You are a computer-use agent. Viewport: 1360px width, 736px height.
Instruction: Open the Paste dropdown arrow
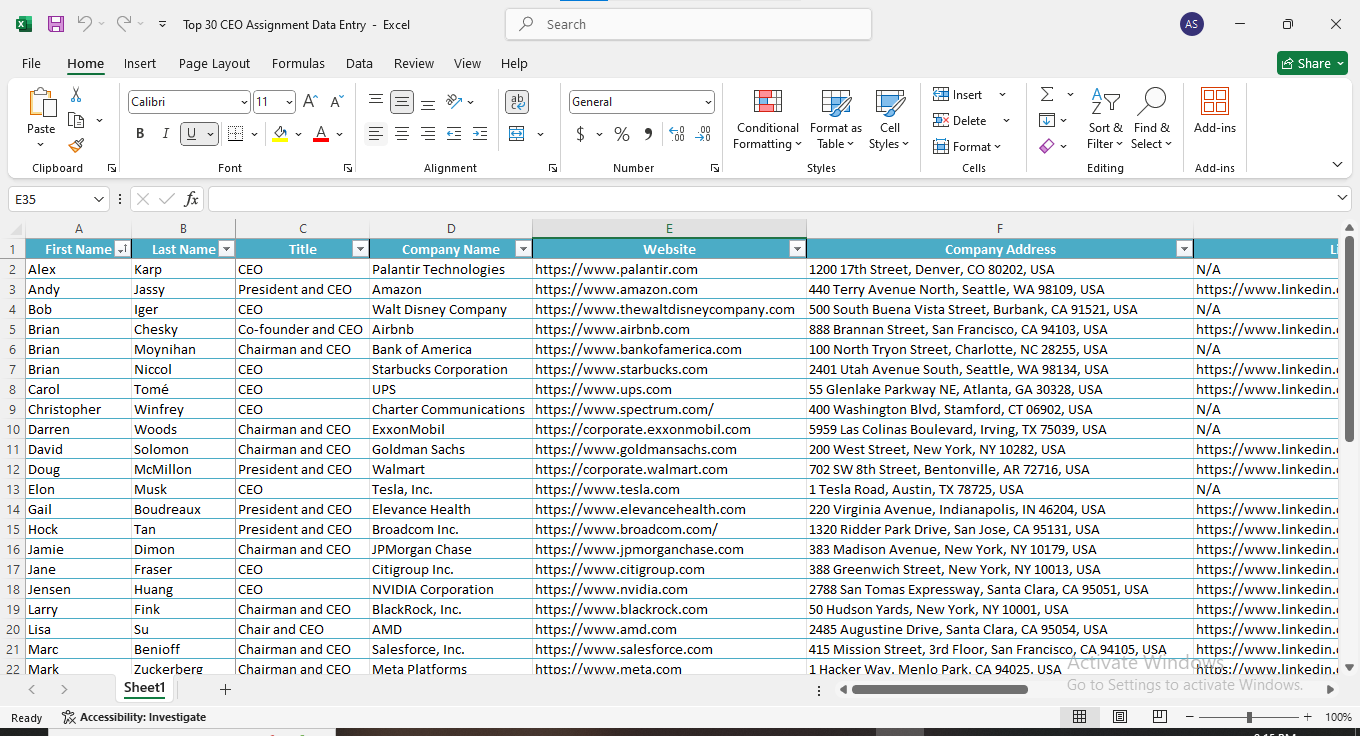coord(41,144)
